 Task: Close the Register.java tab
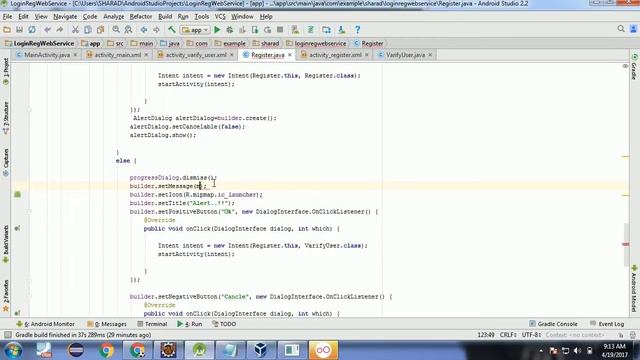pyautogui.click(x=290, y=55)
